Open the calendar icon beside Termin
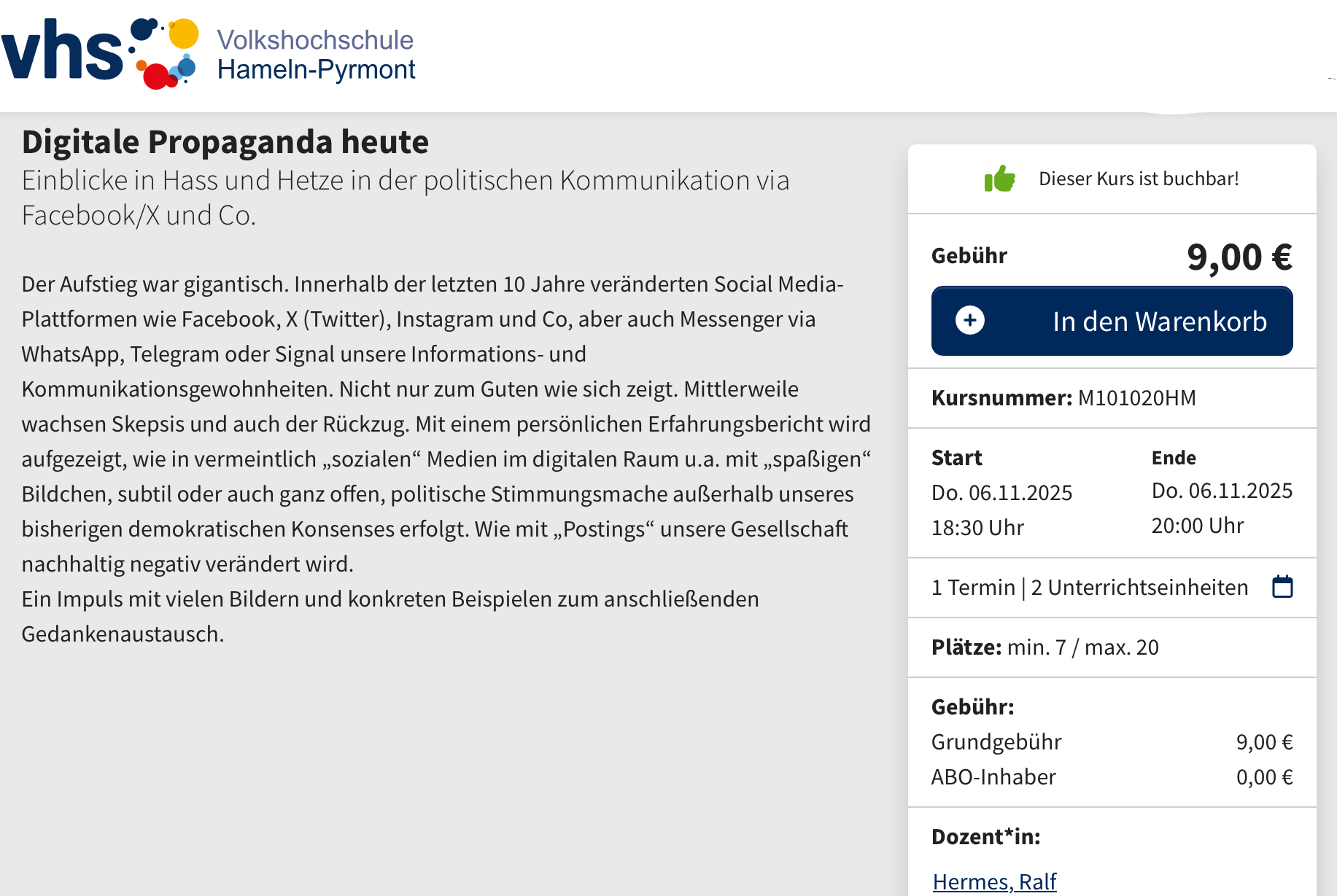 click(1282, 587)
